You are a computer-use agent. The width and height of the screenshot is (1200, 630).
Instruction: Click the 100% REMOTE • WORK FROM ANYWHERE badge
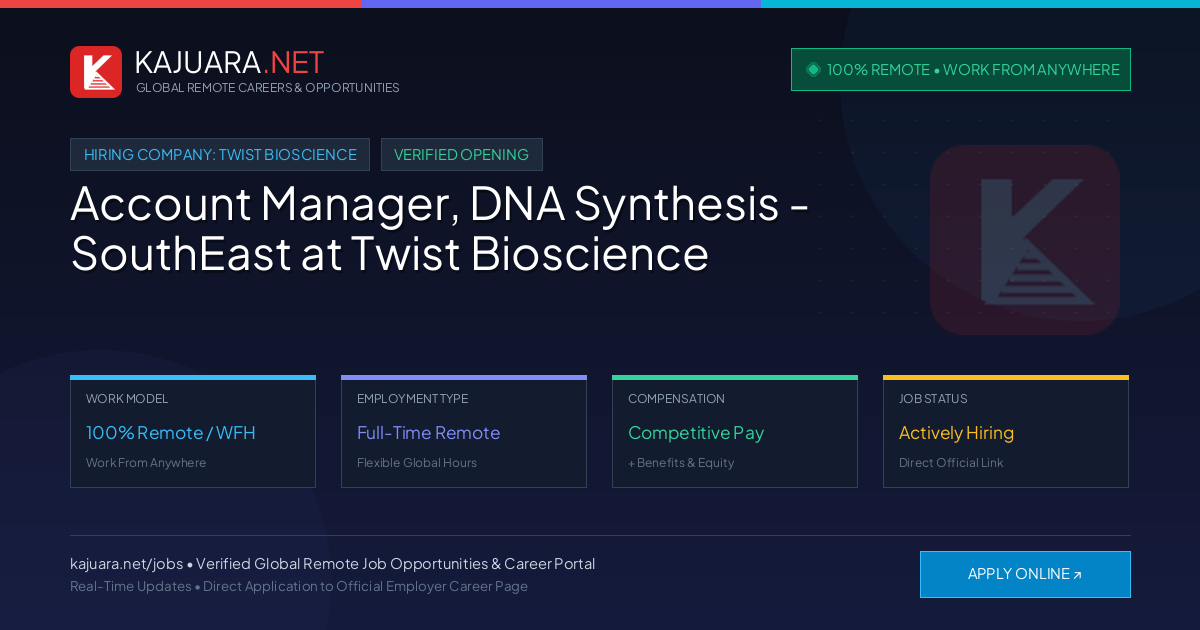961,69
